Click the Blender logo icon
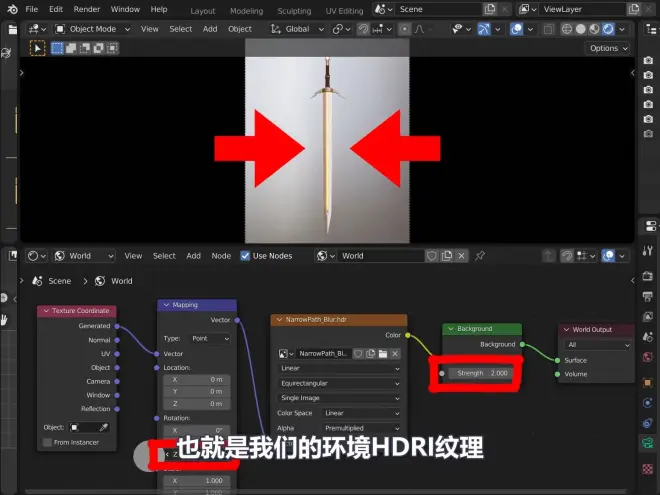Image resolution: width=660 pixels, height=495 pixels. (x=12, y=9)
